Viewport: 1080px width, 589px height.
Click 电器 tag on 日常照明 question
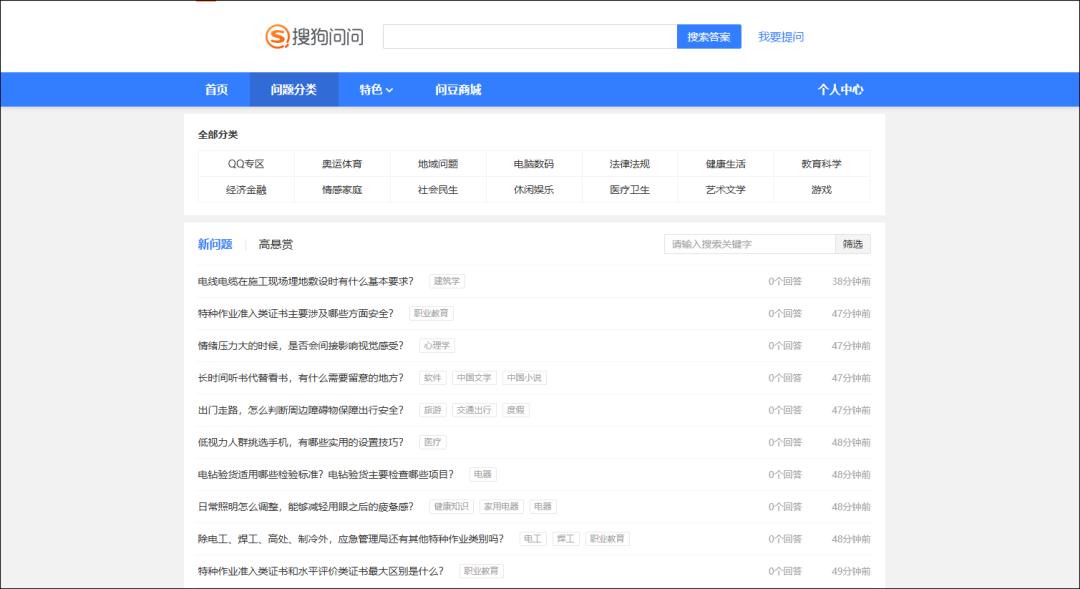pyautogui.click(x=543, y=506)
